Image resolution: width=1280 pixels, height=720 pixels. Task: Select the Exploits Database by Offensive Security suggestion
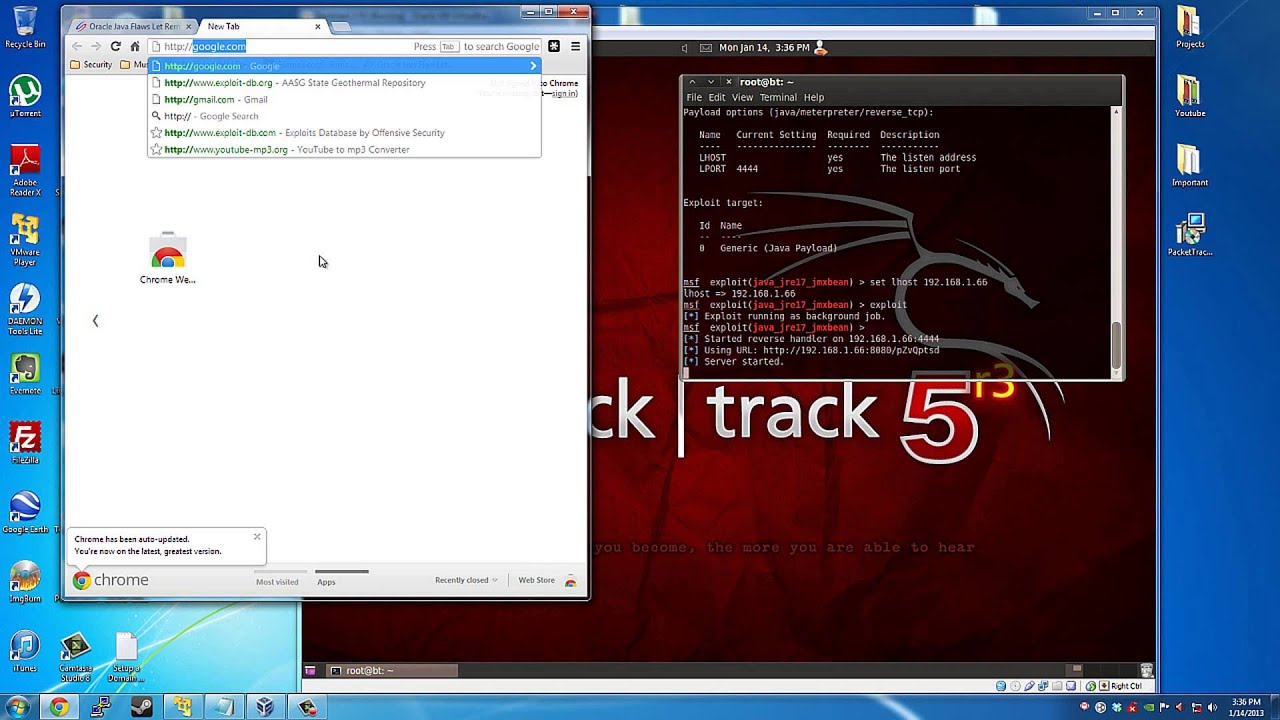(x=344, y=133)
